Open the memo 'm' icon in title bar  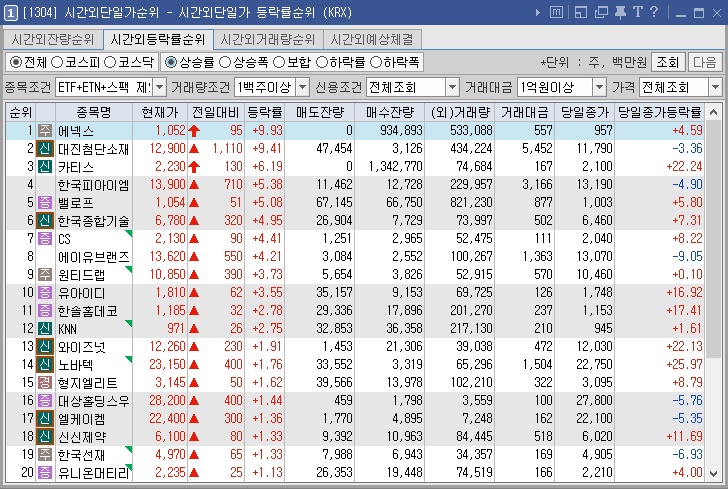(556, 12)
